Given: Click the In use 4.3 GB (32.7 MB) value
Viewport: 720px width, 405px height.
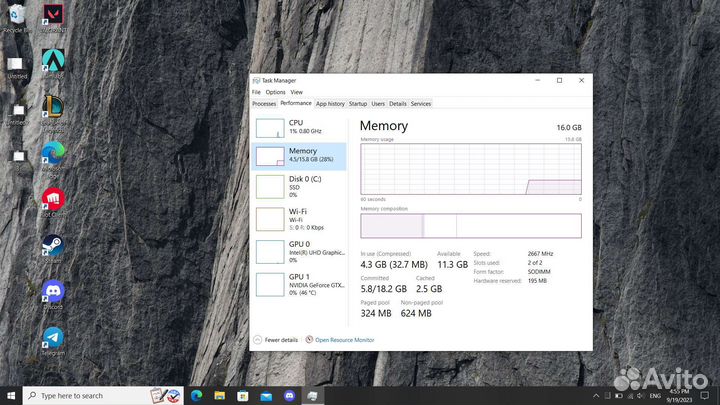Looking at the screenshot, I should click(394, 264).
